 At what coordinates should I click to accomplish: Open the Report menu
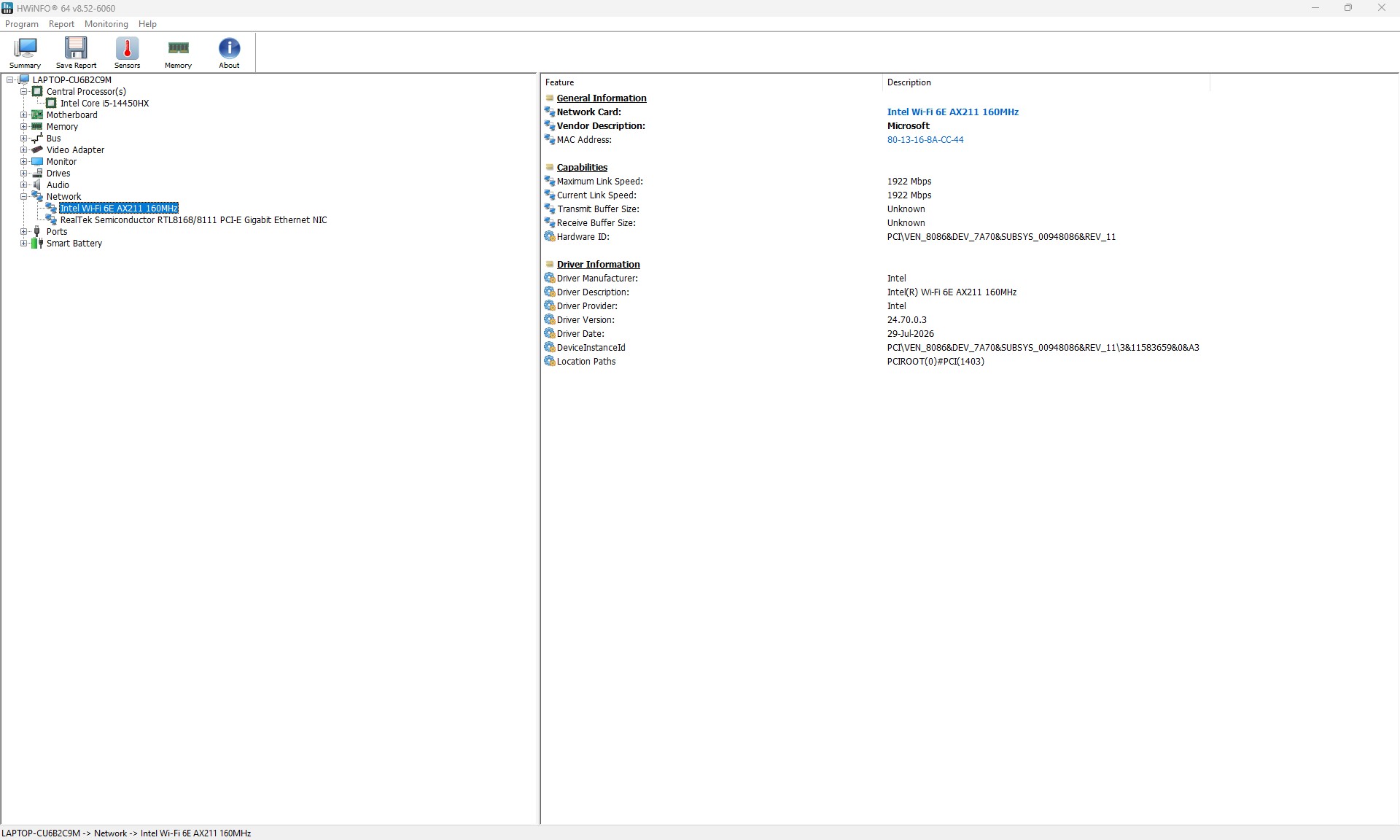click(61, 24)
